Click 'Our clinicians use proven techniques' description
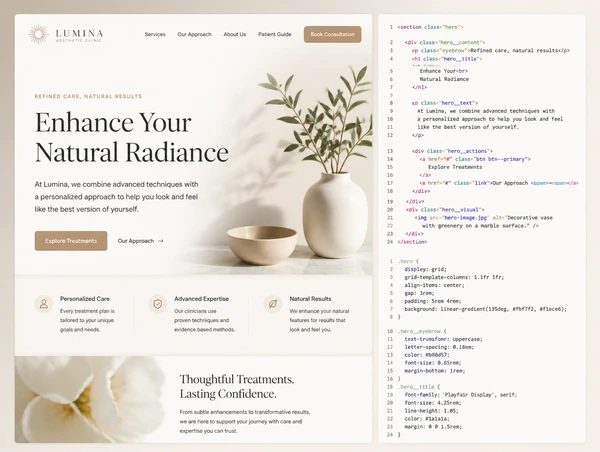 [x=204, y=320]
